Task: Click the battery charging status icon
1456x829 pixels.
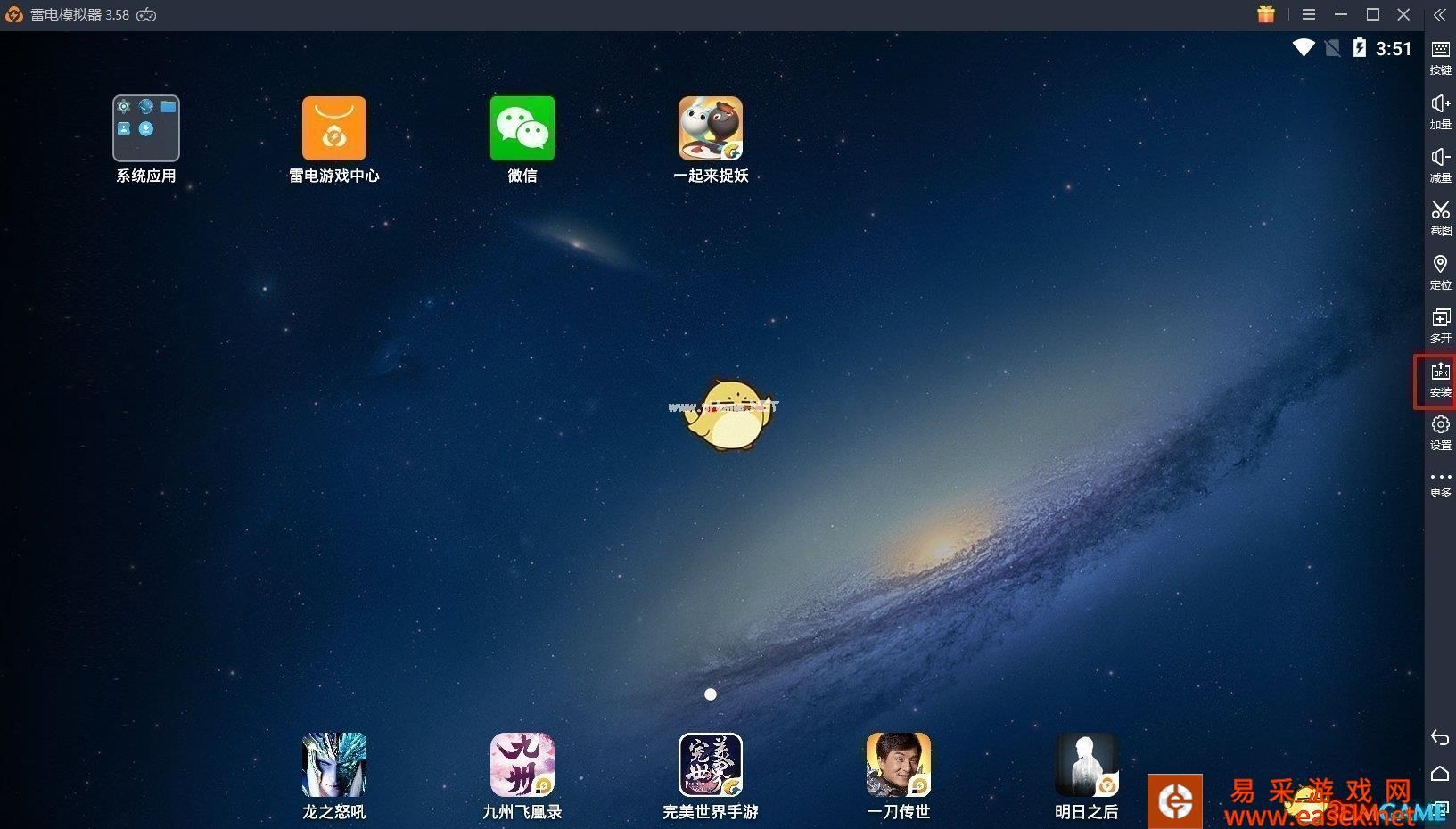Action: [1359, 48]
